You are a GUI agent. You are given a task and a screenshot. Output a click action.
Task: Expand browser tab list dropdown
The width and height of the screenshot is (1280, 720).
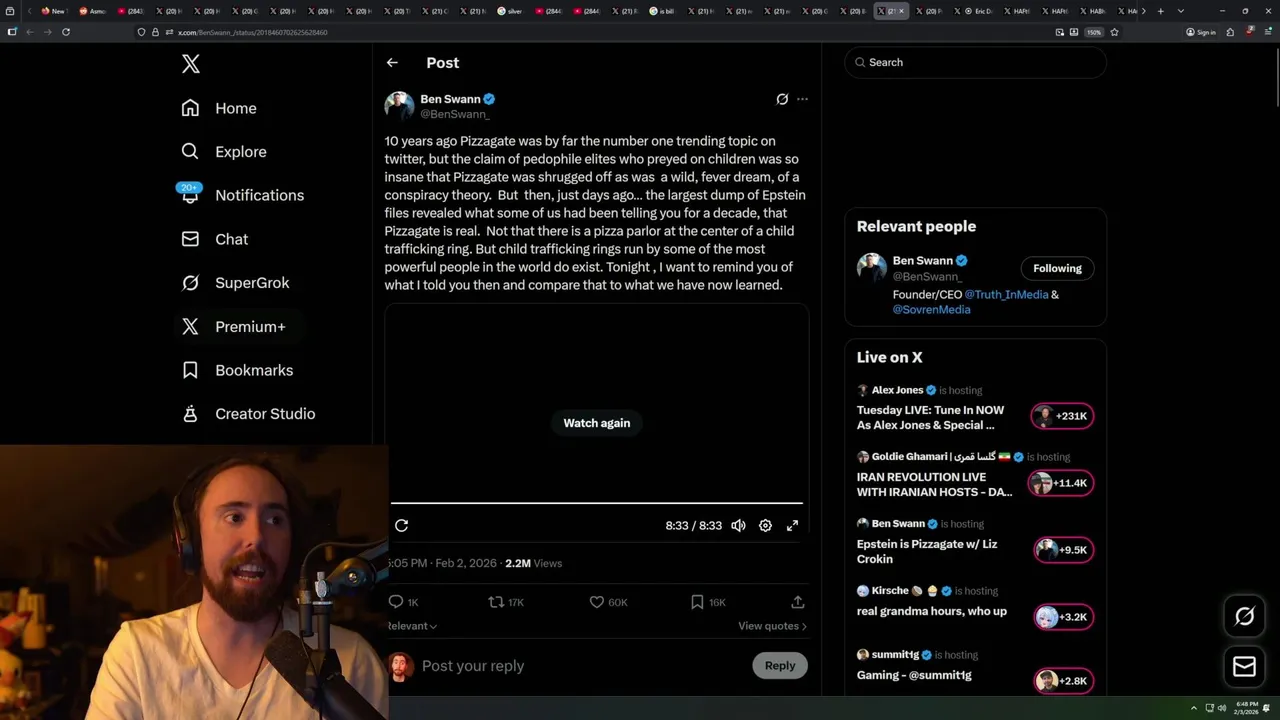1181,11
